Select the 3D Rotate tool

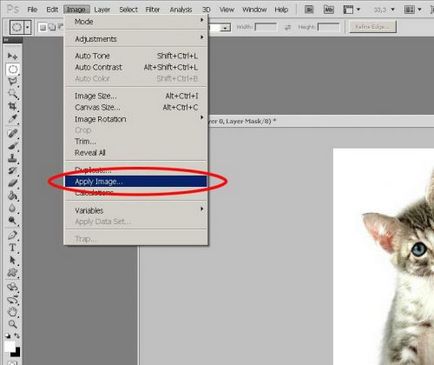click(x=13, y=287)
